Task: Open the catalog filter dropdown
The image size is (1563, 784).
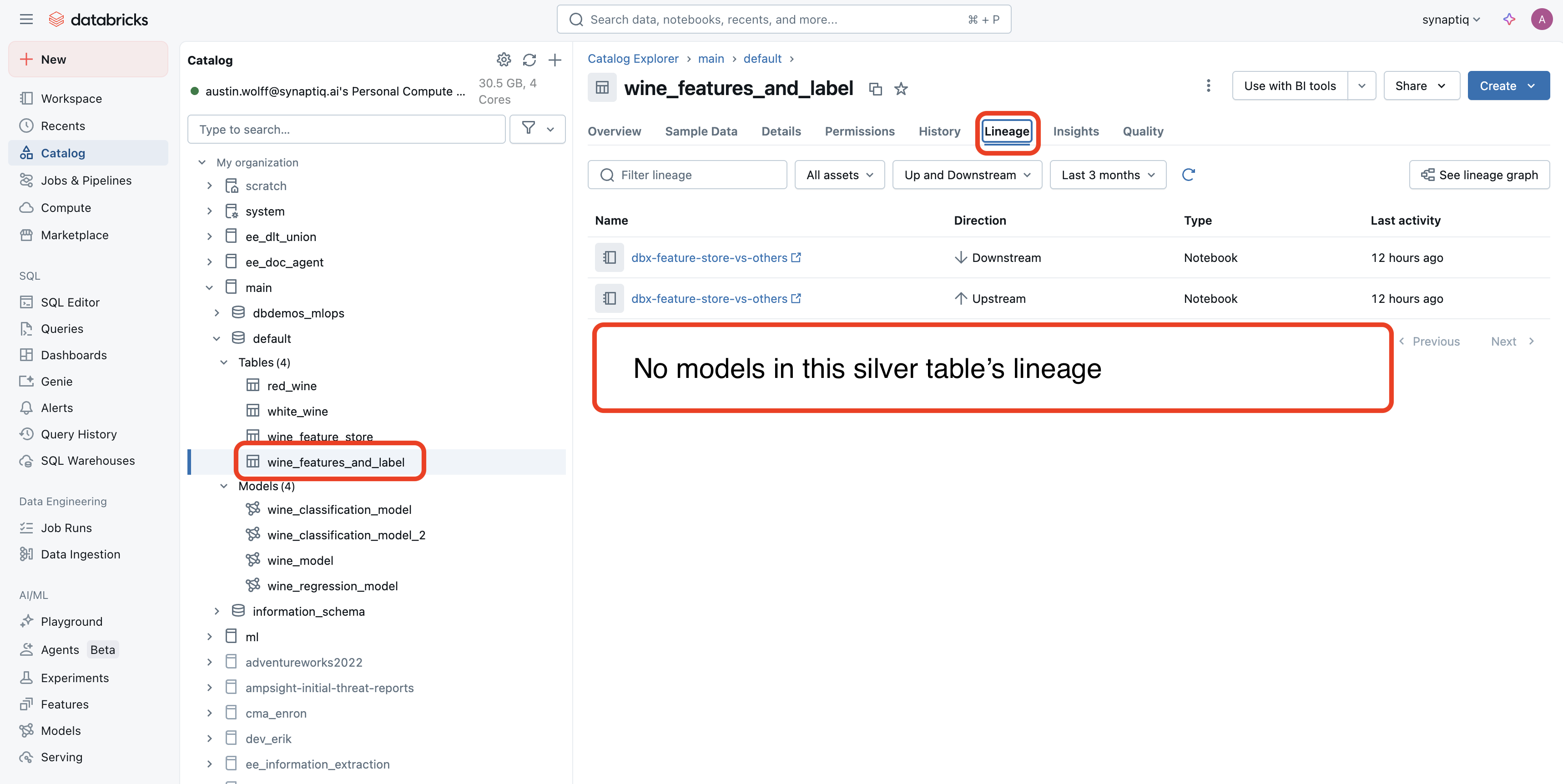Action: [x=537, y=129]
